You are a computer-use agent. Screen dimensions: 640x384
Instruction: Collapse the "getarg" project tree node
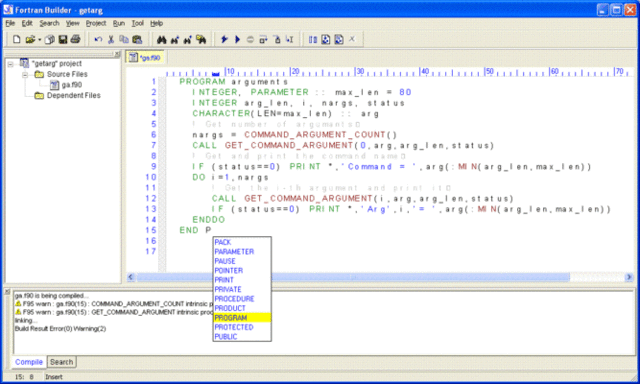11,64
